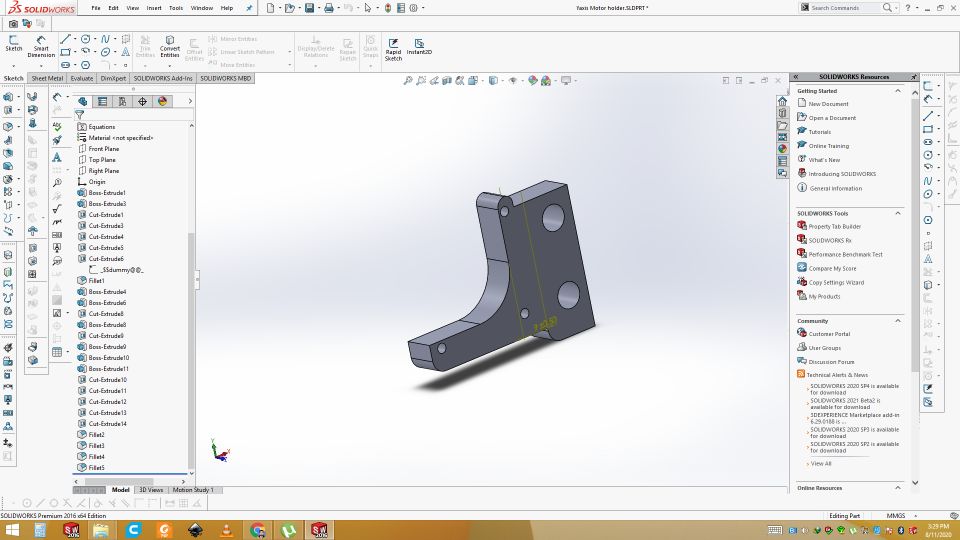Viewport: 960px width, 540px height.
Task: Open Chrome from the Windows taskbar
Action: point(258,530)
